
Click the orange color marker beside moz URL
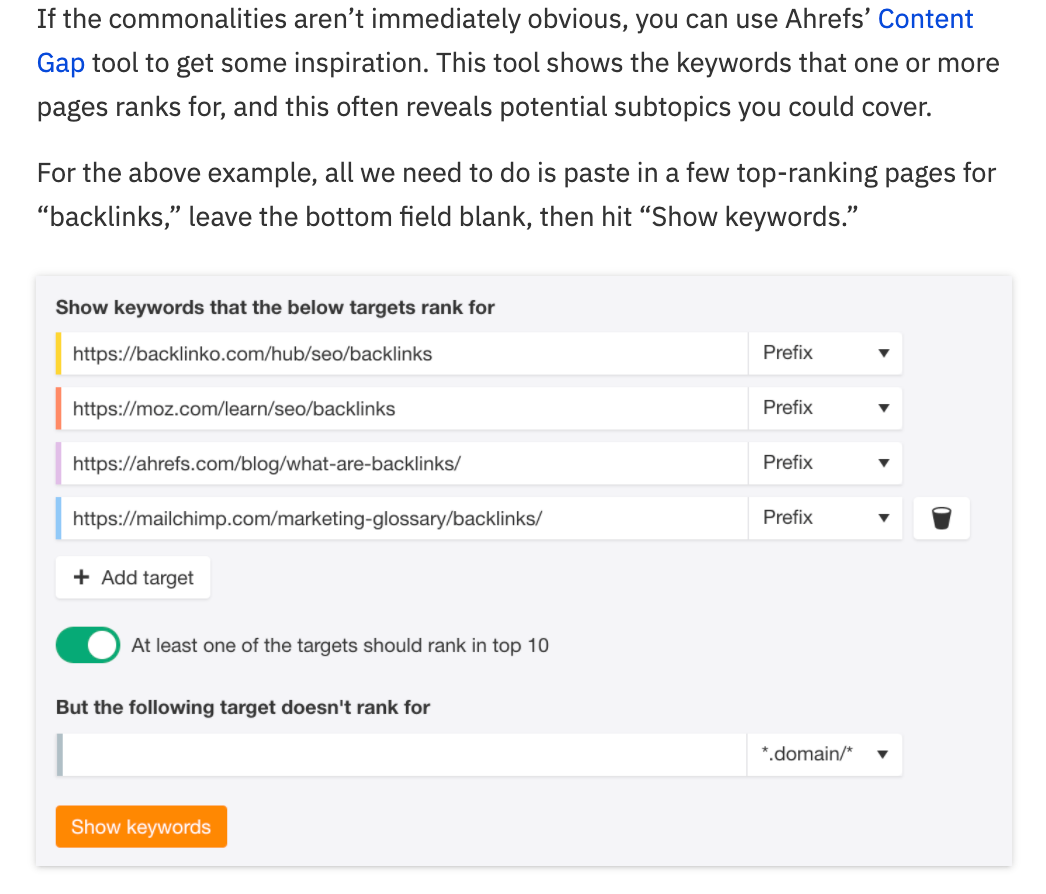pyautogui.click(x=59, y=408)
